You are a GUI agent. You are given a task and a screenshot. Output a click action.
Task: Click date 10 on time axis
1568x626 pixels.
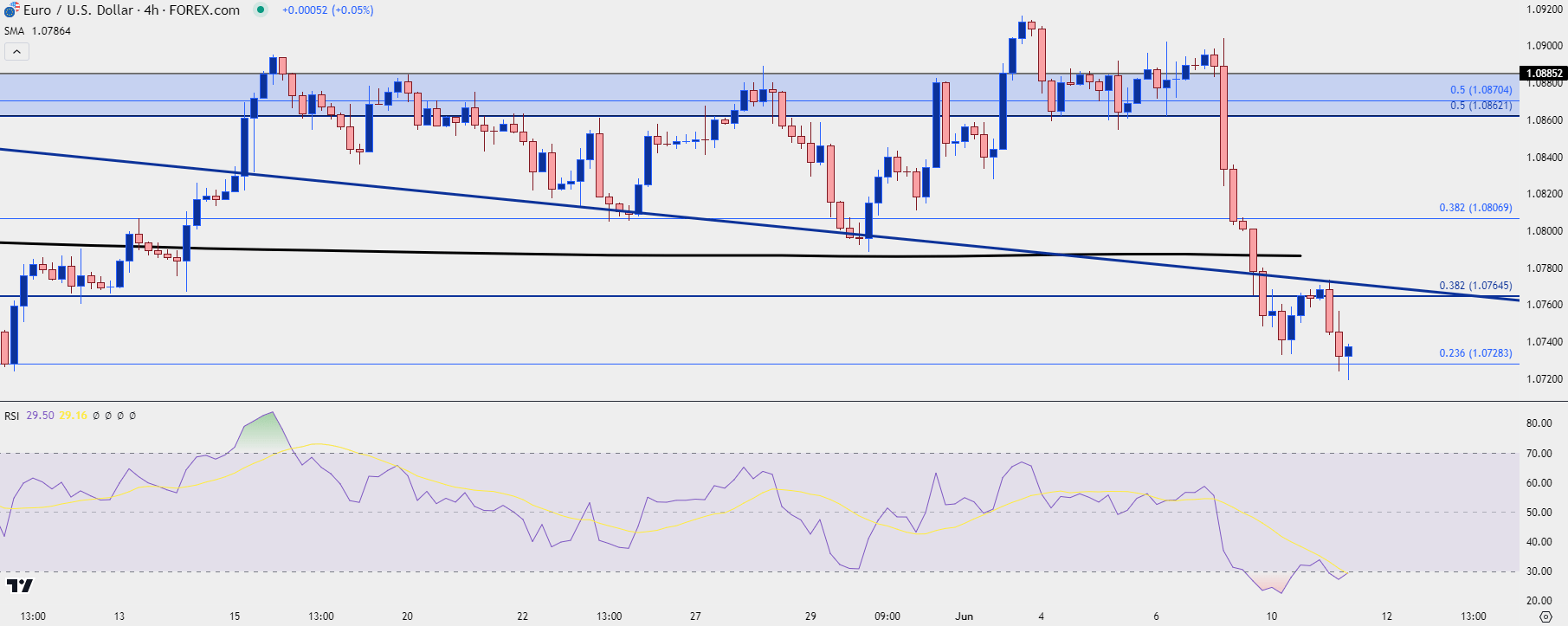click(1271, 616)
